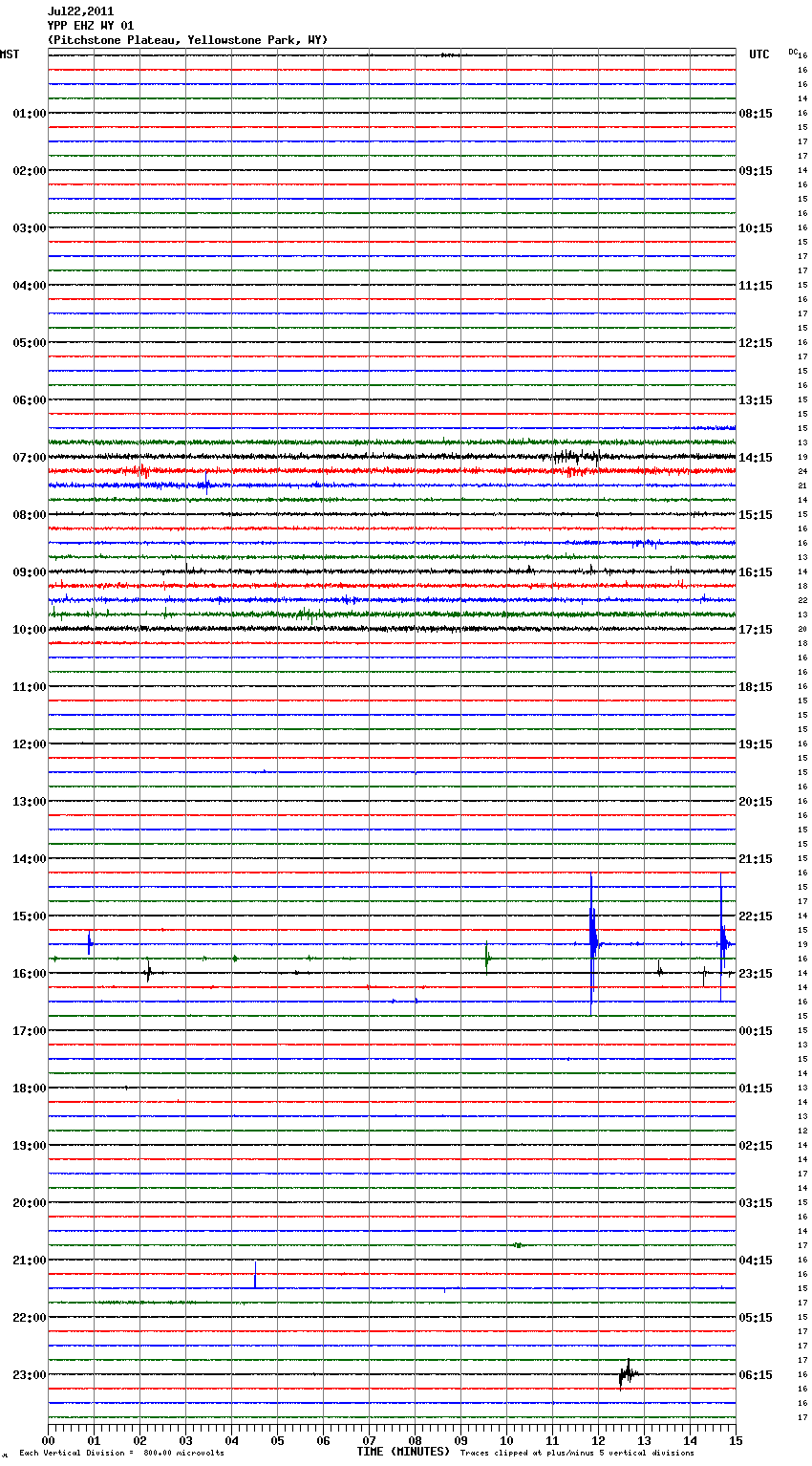
Task: Select the 02:00 MST time label
Action: click(30, 171)
